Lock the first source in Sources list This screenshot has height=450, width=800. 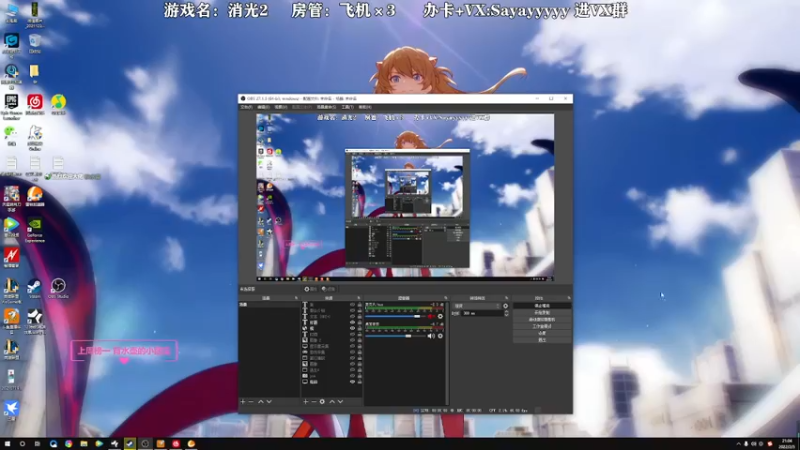click(x=360, y=305)
